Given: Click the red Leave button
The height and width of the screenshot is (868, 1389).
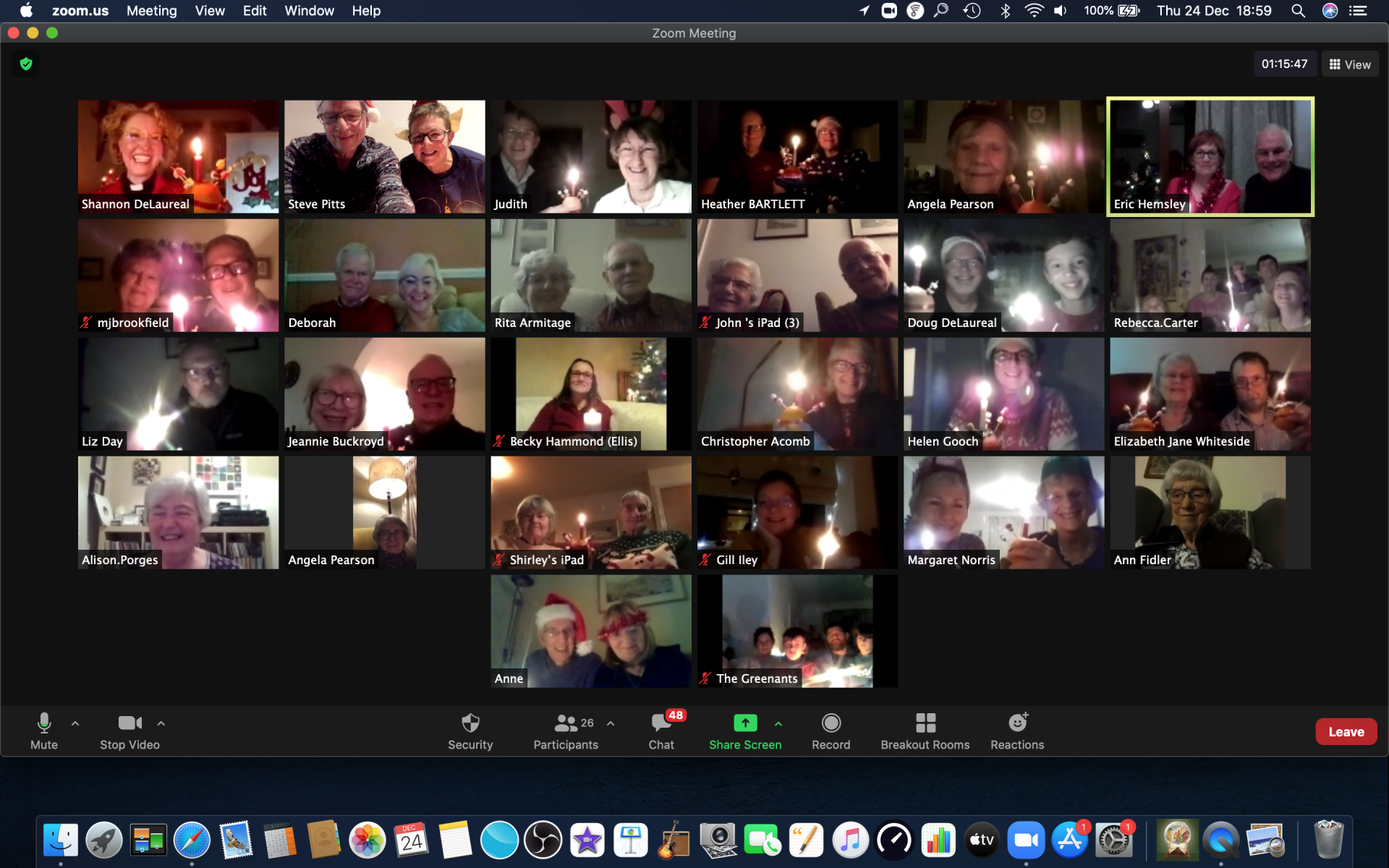Looking at the screenshot, I should (x=1346, y=732).
